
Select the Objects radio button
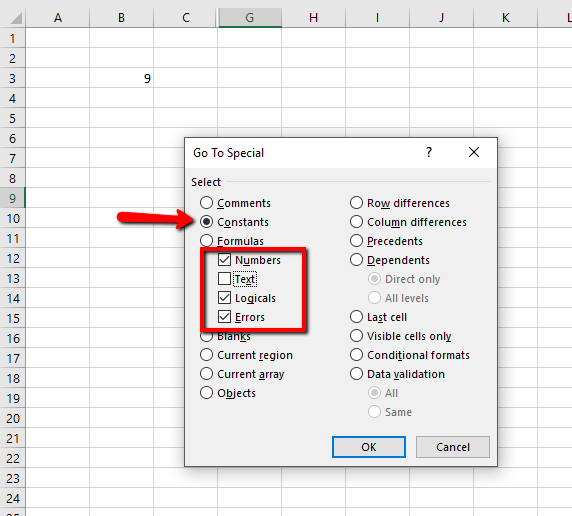coord(206,392)
